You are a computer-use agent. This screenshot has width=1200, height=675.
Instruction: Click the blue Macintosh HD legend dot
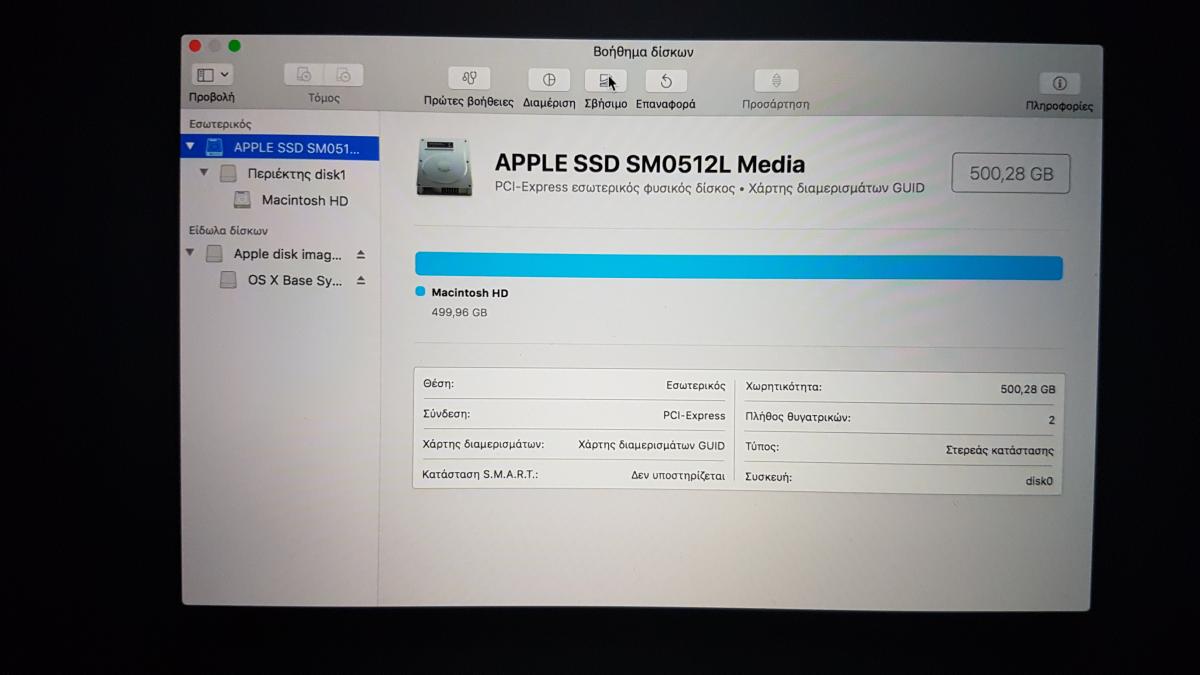point(420,292)
